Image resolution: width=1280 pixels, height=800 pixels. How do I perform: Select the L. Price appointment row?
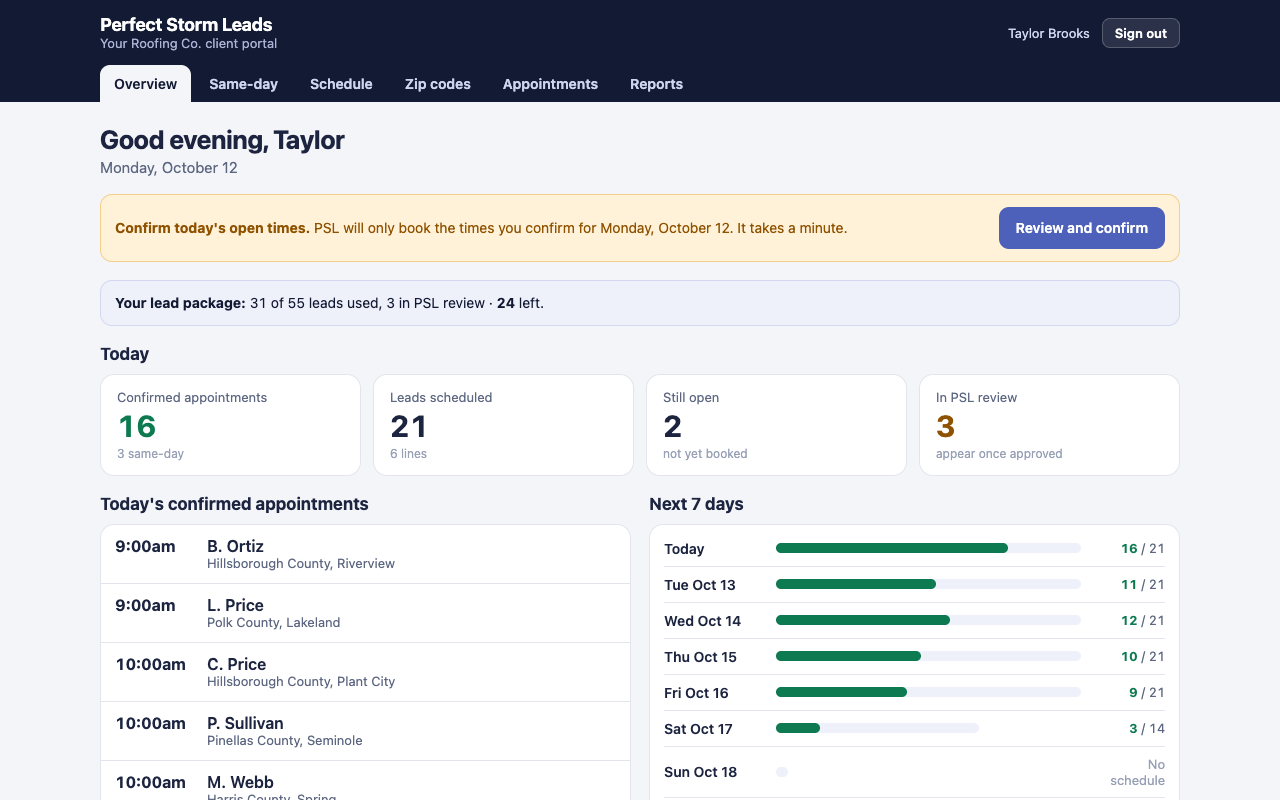[365, 613]
